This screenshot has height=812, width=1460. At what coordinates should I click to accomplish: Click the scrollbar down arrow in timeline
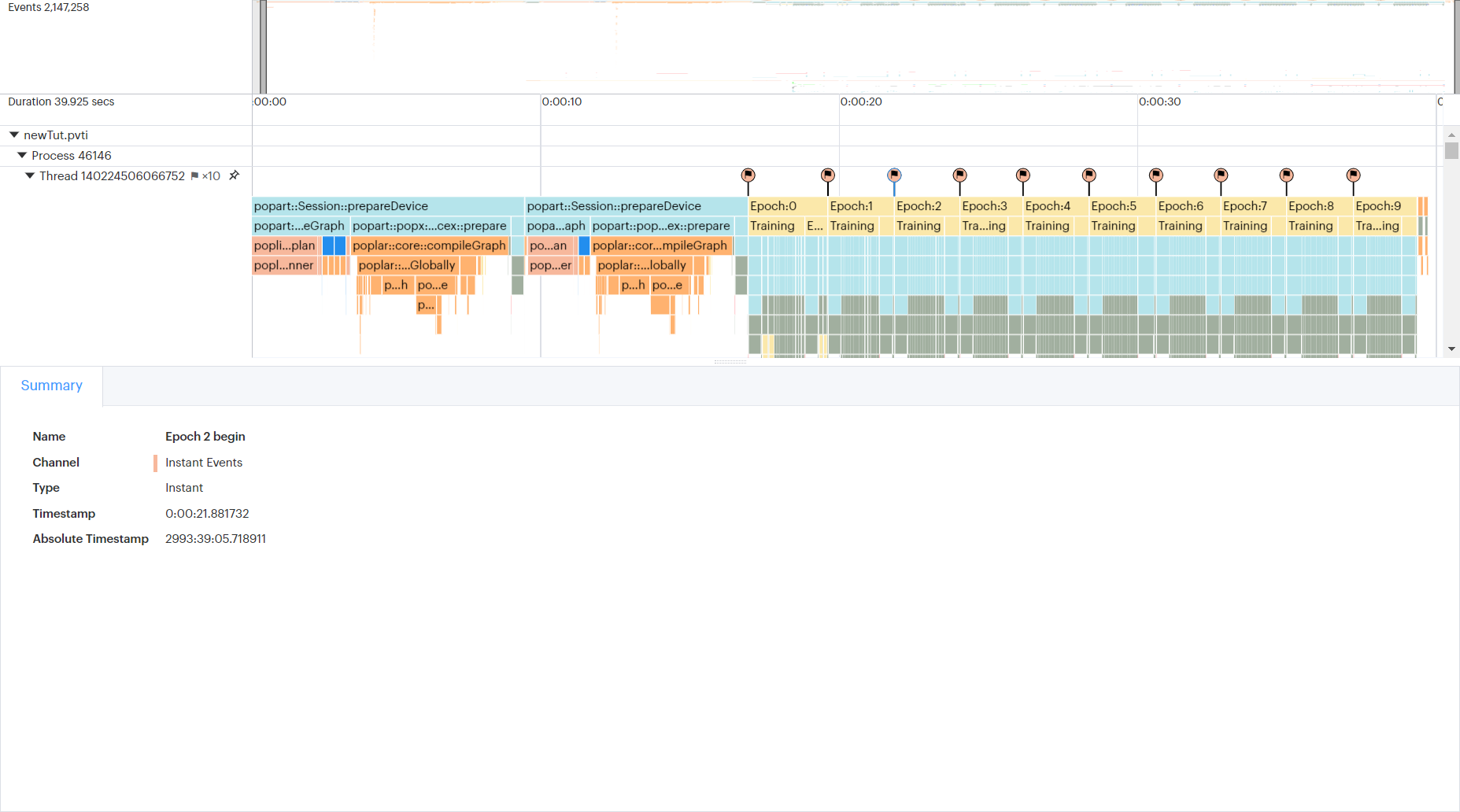pos(1451,349)
